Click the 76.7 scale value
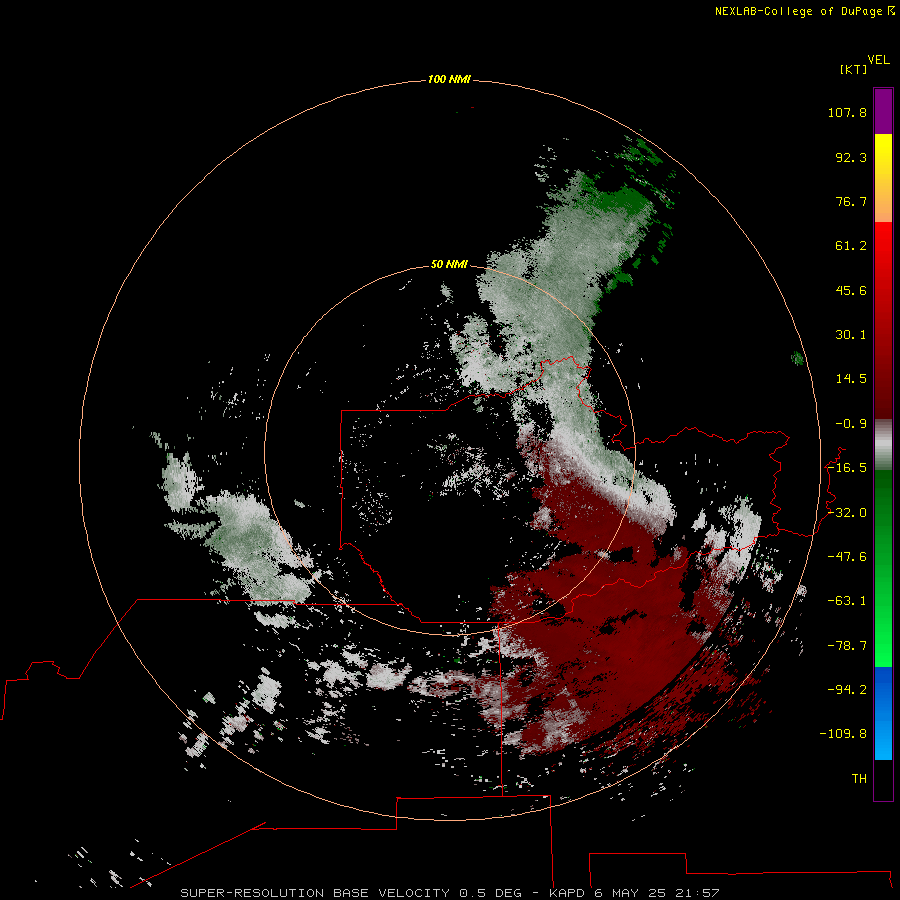This screenshot has height=900, width=900. [x=851, y=201]
